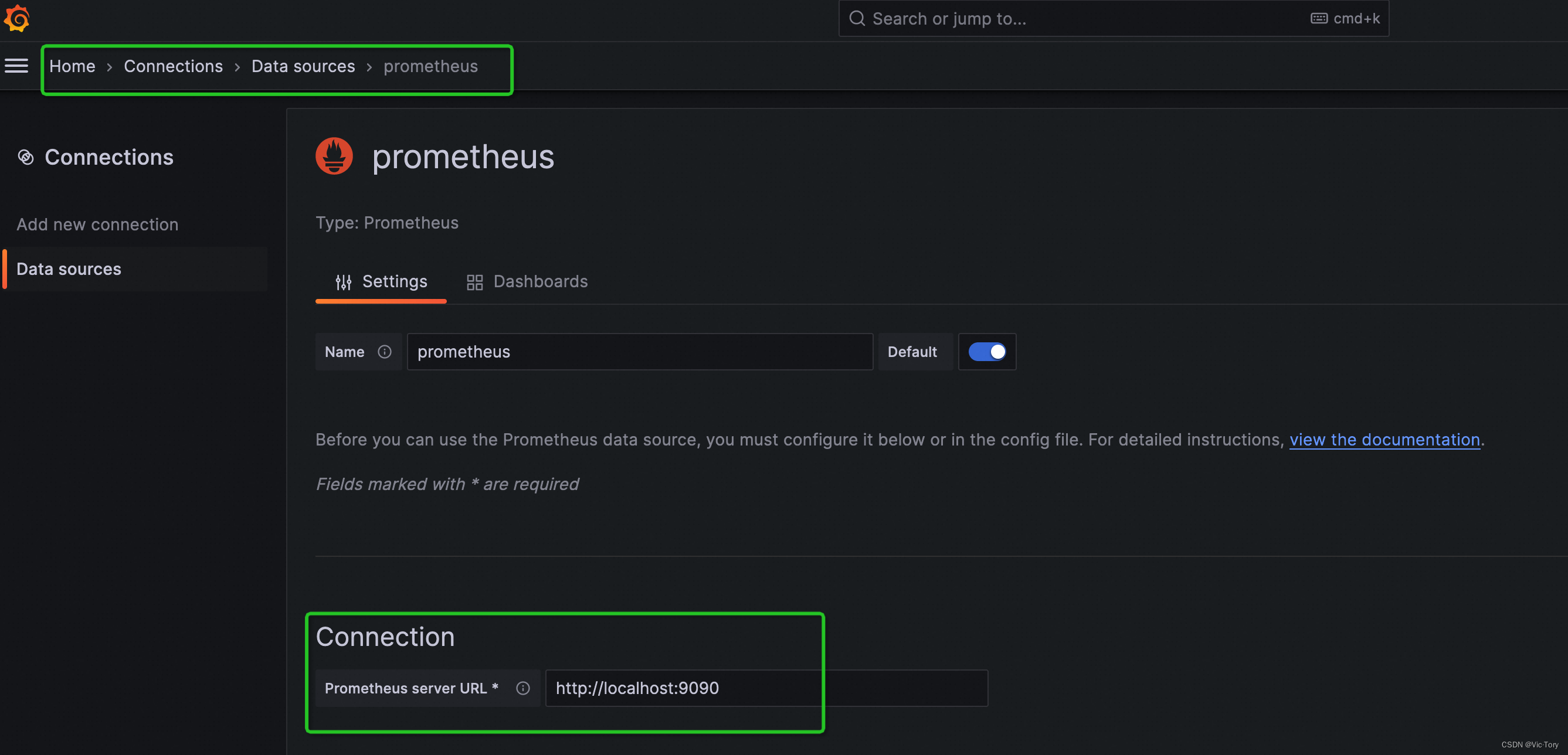1568x755 pixels.
Task: Click the Settings sliders icon
Action: 343,282
